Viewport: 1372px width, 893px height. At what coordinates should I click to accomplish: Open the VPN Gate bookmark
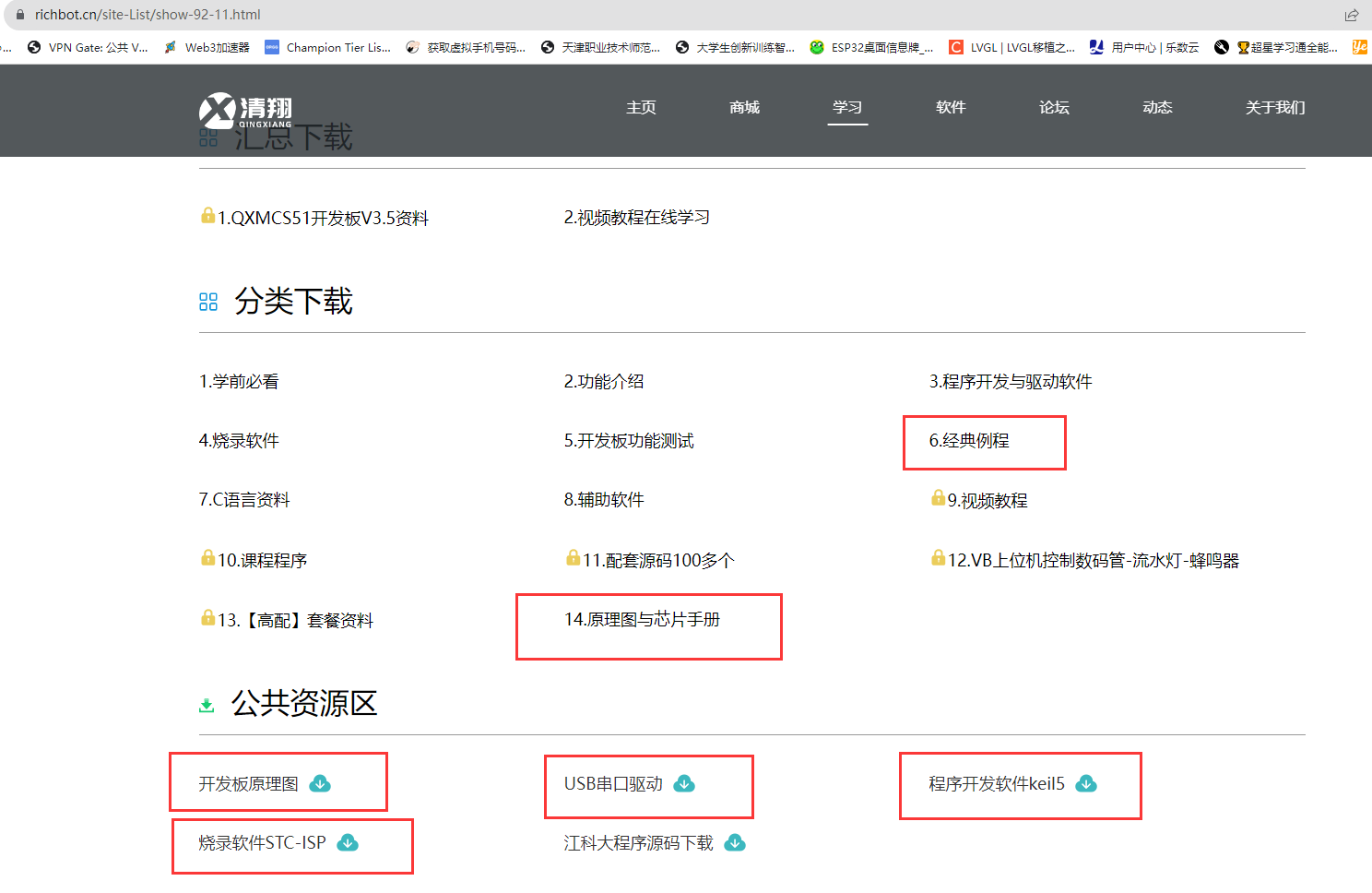coord(88,47)
